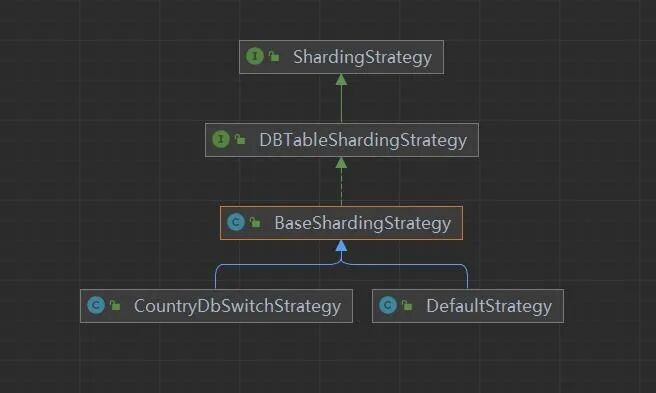Click the ShardingStrategy name text
Image resolution: width=656 pixels, height=393 pixels.
point(362,57)
